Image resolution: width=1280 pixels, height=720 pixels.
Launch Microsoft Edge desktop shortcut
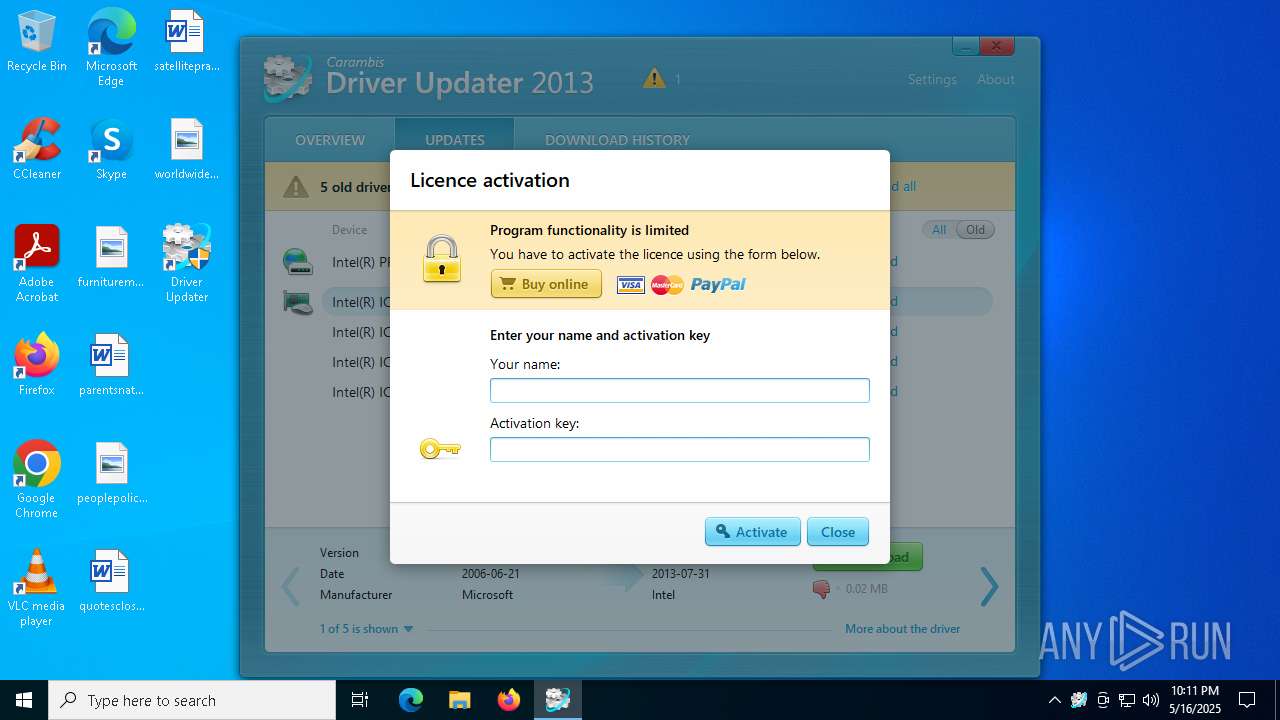[x=111, y=48]
